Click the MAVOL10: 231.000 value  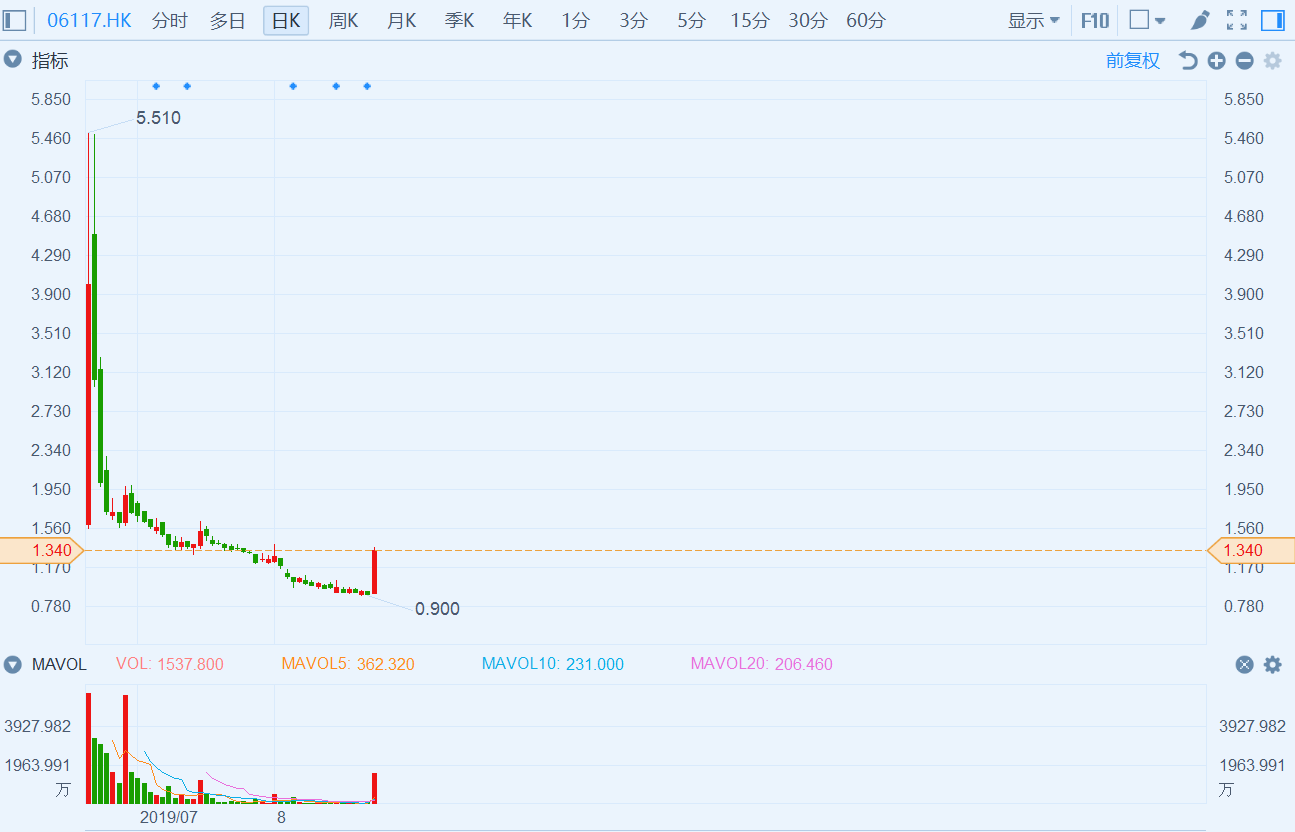point(553,664)
